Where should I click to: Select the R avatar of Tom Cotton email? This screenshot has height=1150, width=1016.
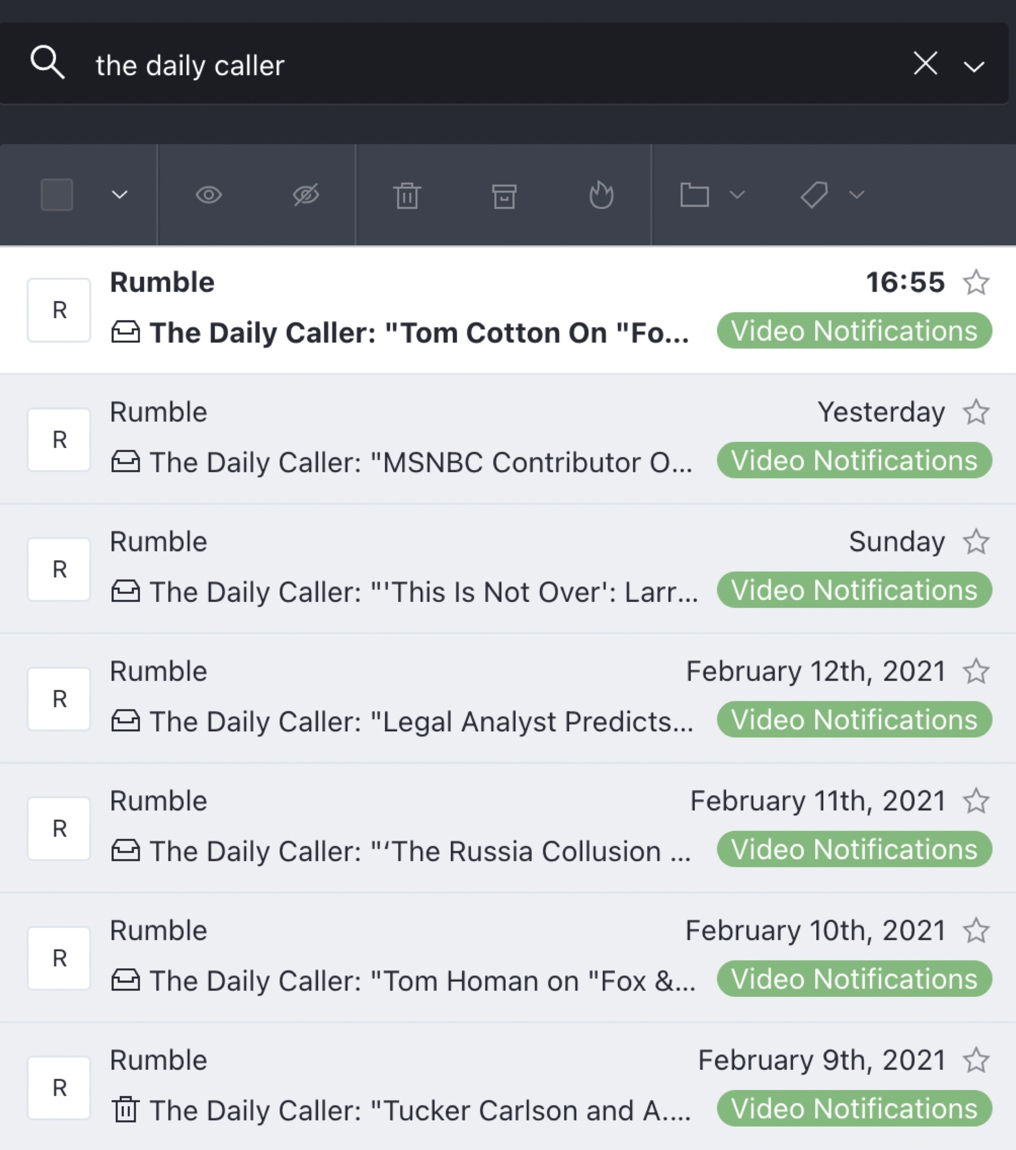(x=59, y=310)
